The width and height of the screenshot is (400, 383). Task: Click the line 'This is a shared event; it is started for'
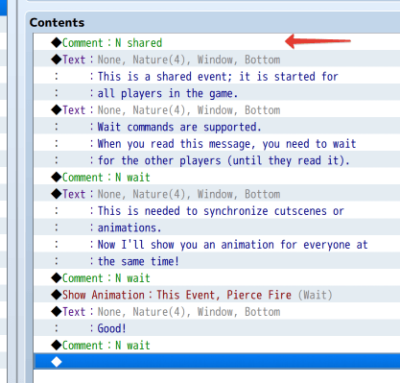[217, 76]
